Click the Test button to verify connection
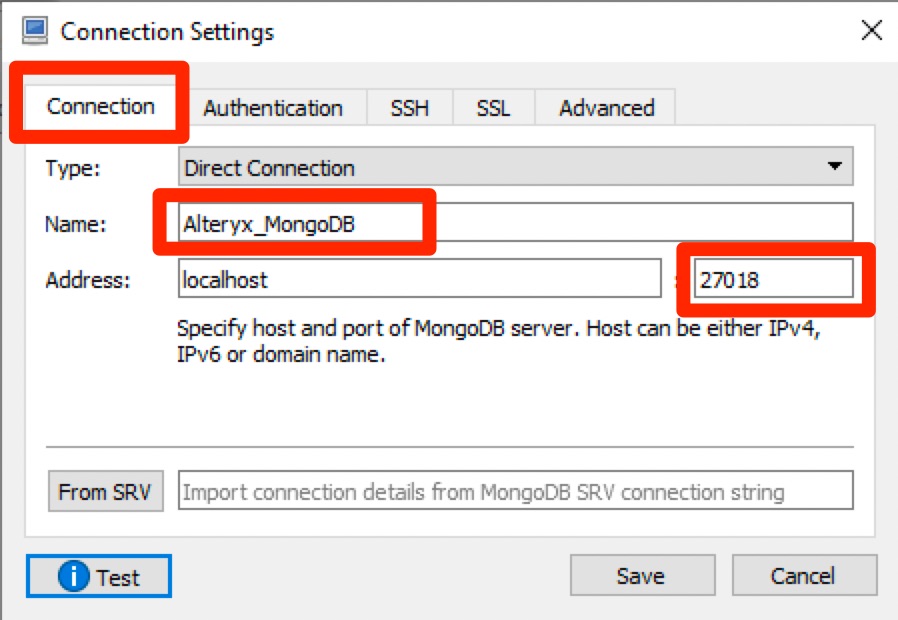The height and width of the screenshot is (620, 898). pyautogui.click(x=98, y=576)
